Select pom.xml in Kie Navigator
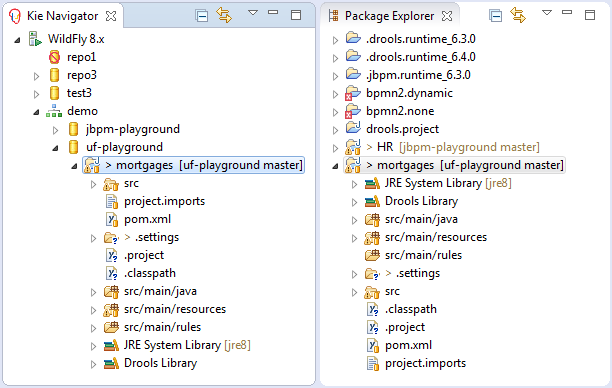 [x=147, y=219]
